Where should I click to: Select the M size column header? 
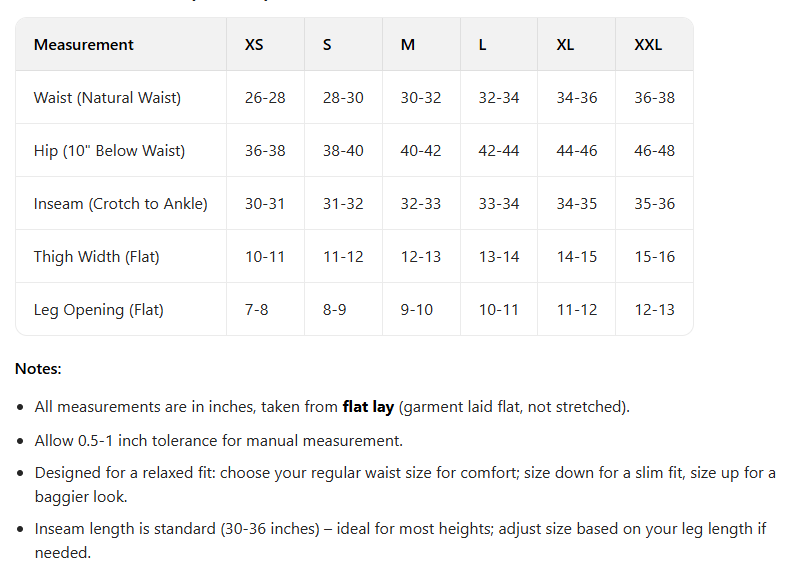[x=408, y=45]
